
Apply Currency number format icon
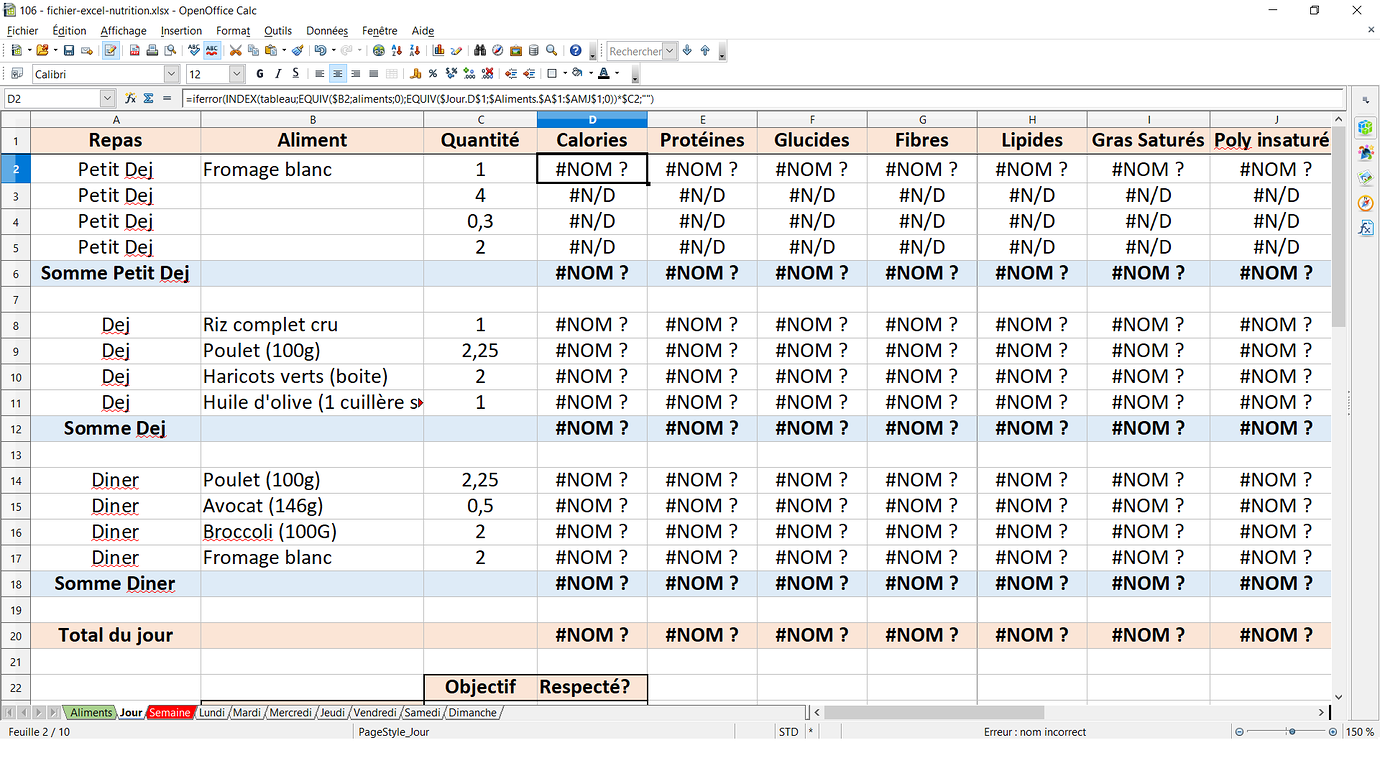tap(417, 73)
